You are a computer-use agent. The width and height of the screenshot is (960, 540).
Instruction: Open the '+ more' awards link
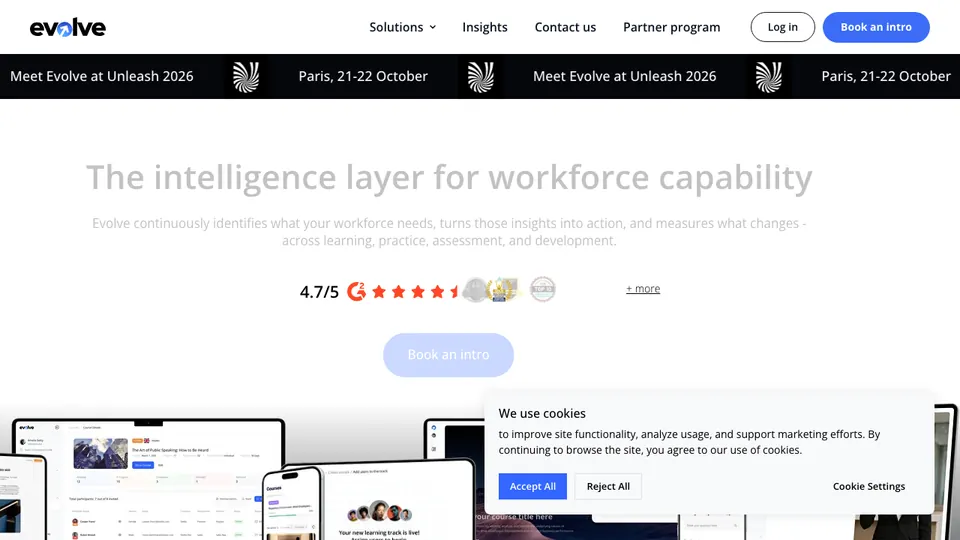coord(643,288)
